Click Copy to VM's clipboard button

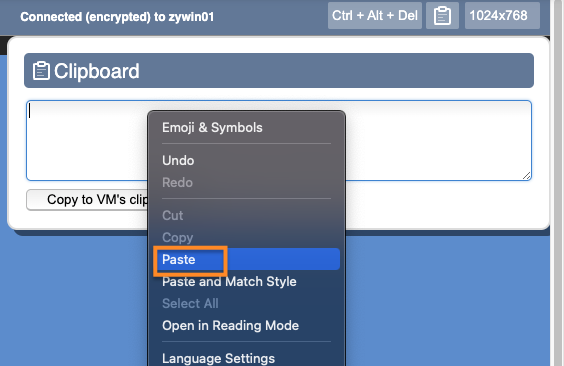pyautogui.click(x=87, y=200)
